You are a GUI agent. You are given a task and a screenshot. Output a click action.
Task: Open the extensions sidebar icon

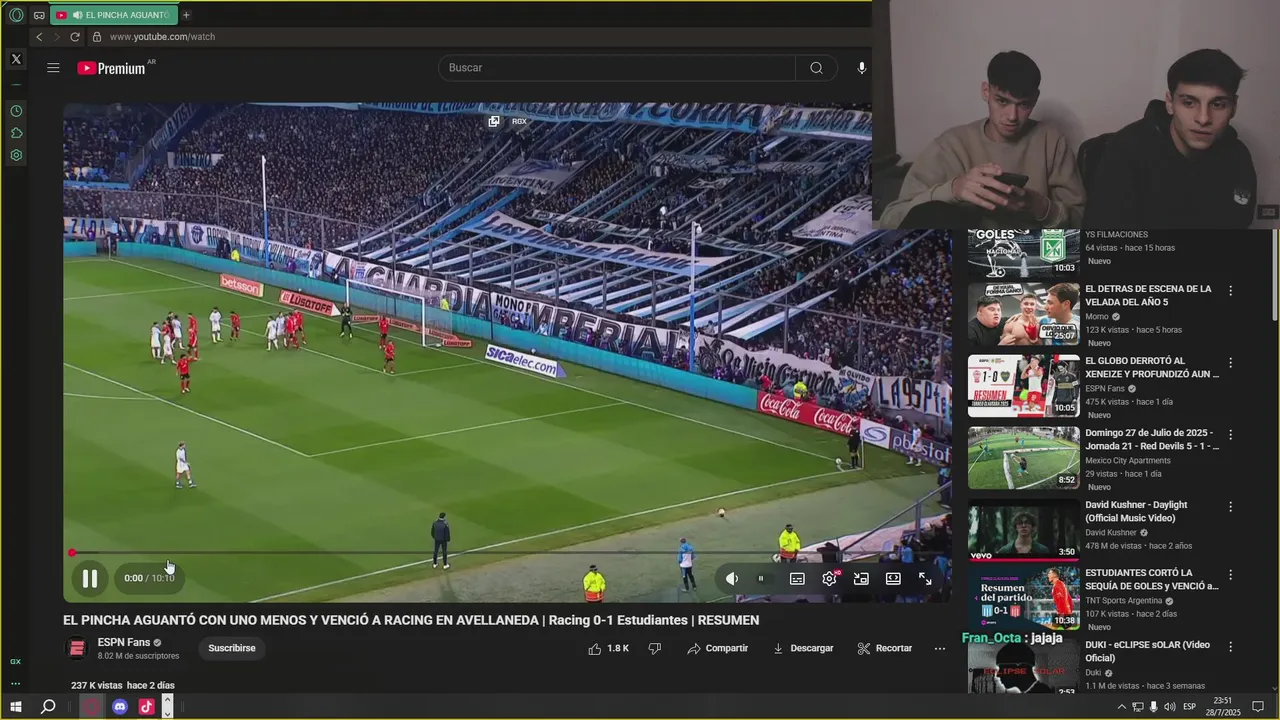16,133
